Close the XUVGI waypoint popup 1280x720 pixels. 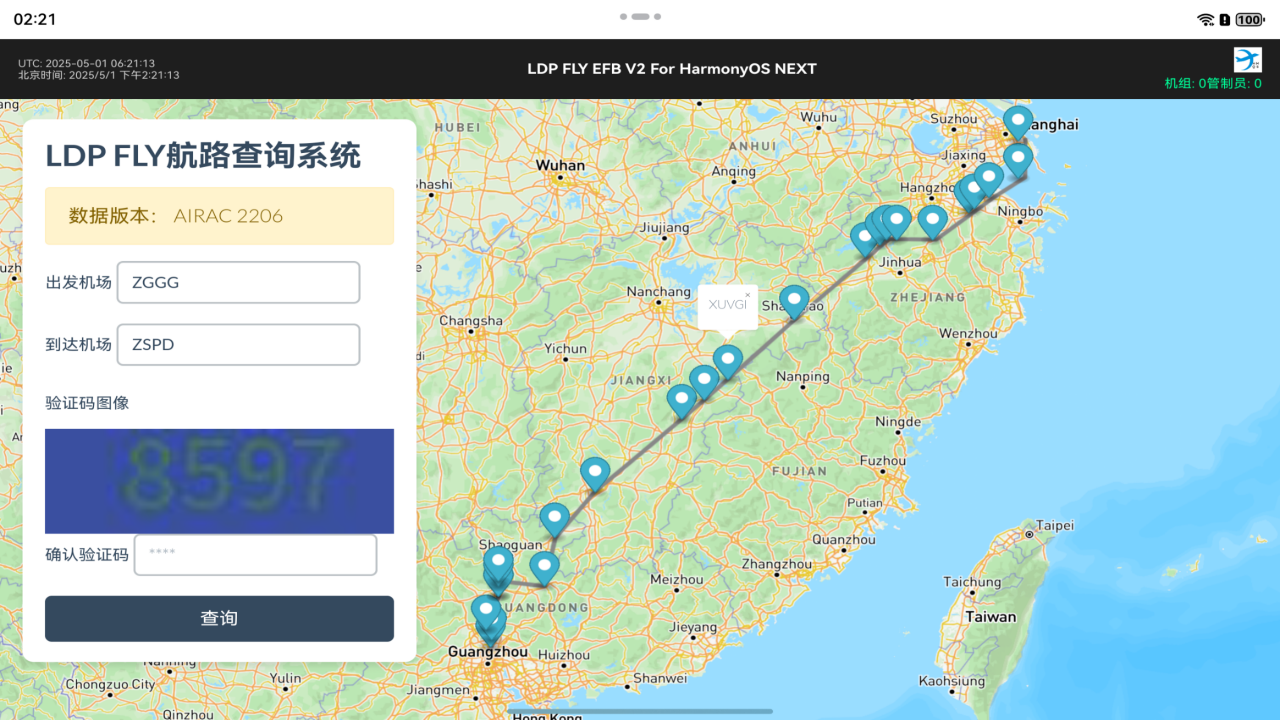pos(747,295)
